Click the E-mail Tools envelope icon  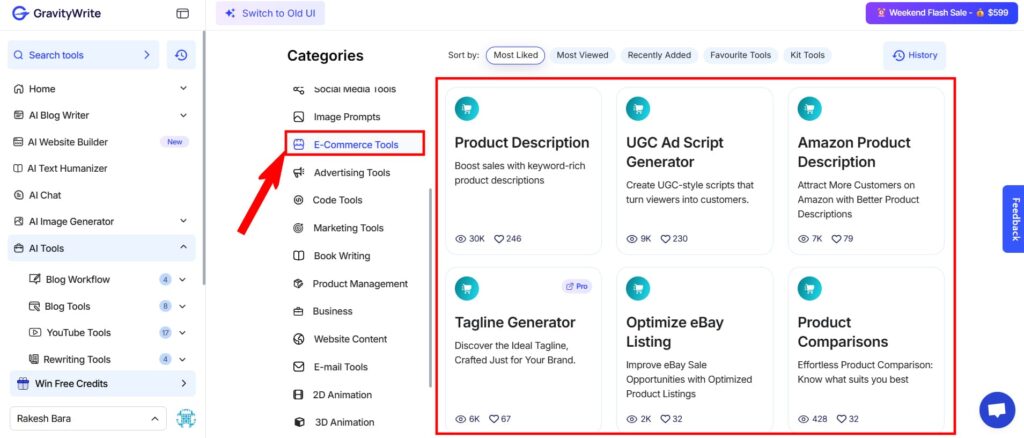pos(298,367)
